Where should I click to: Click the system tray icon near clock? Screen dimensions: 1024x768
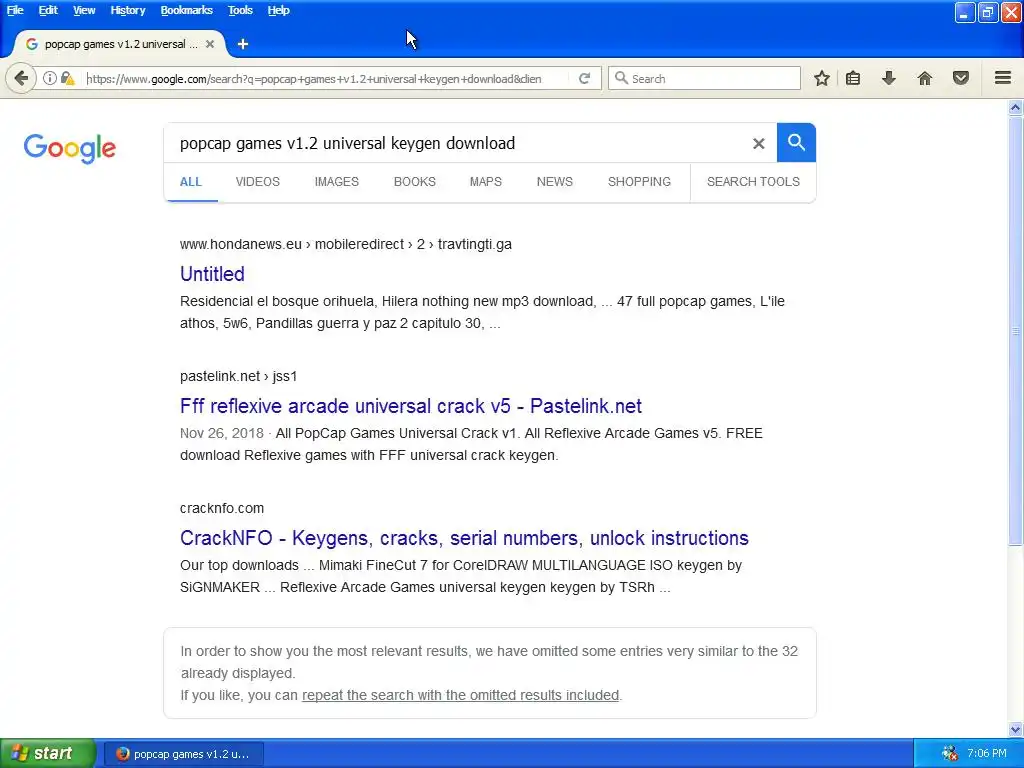(x=950, y=754)
